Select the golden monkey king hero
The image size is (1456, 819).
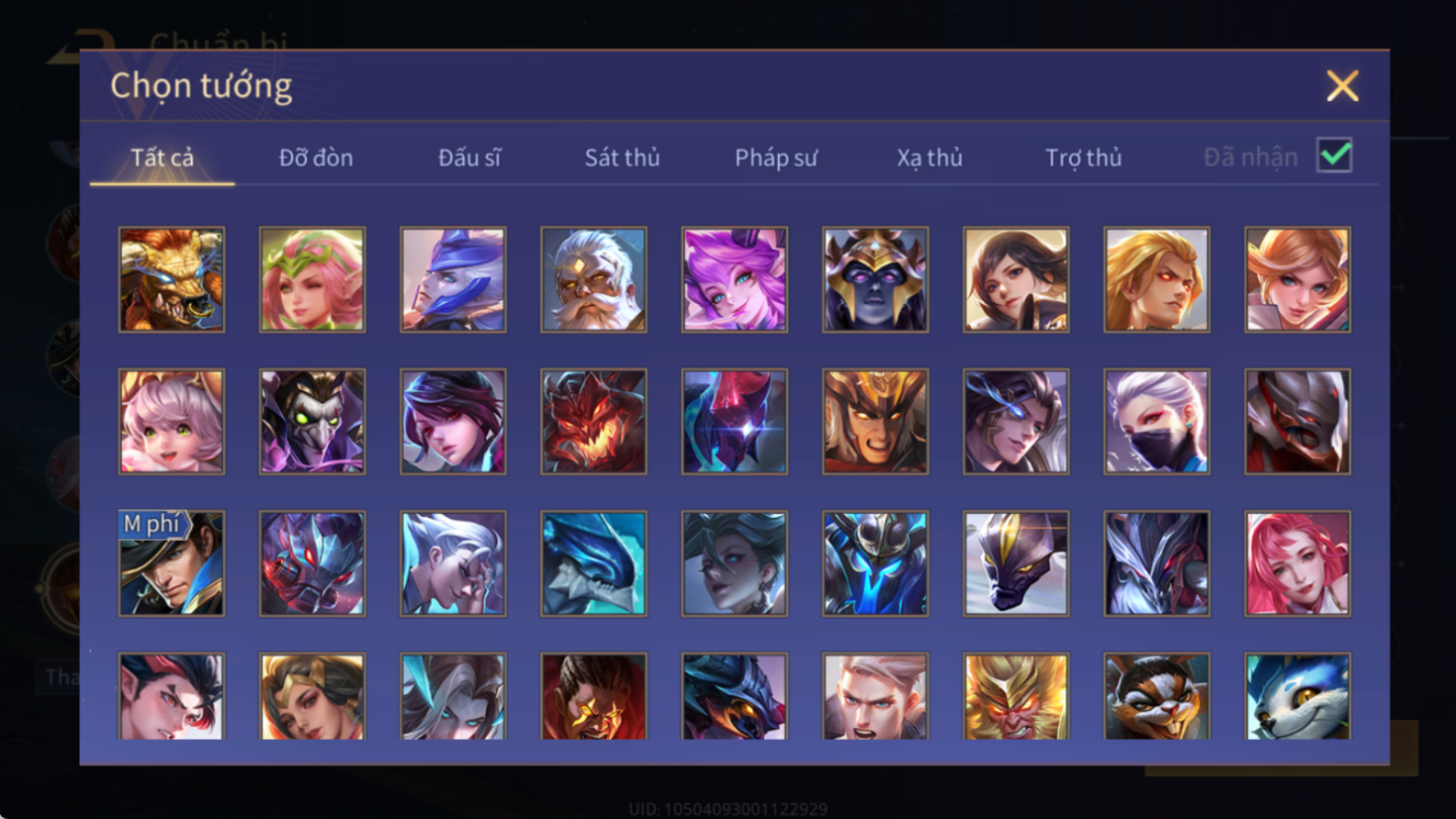pyautogui.click(x=1017, y=696)
